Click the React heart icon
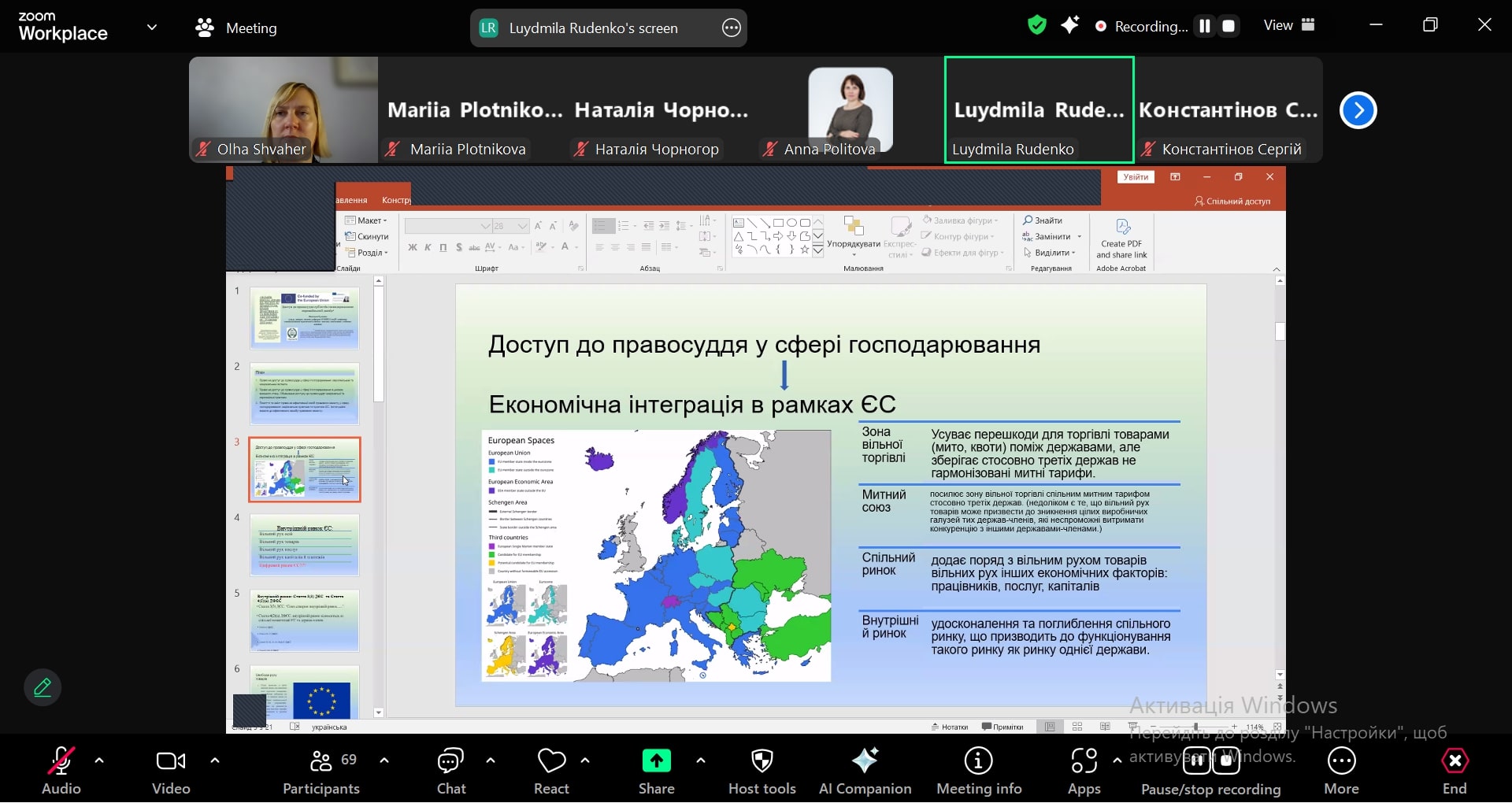The height and width of the screenshot is (803, 1512). tap(551, 761)
